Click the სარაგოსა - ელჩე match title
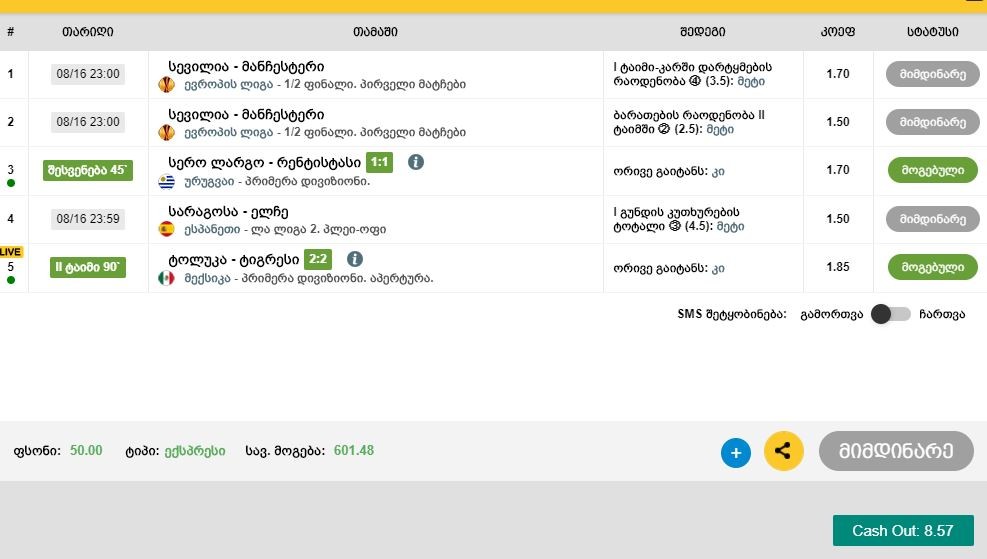987x559 pixels. 228,212
